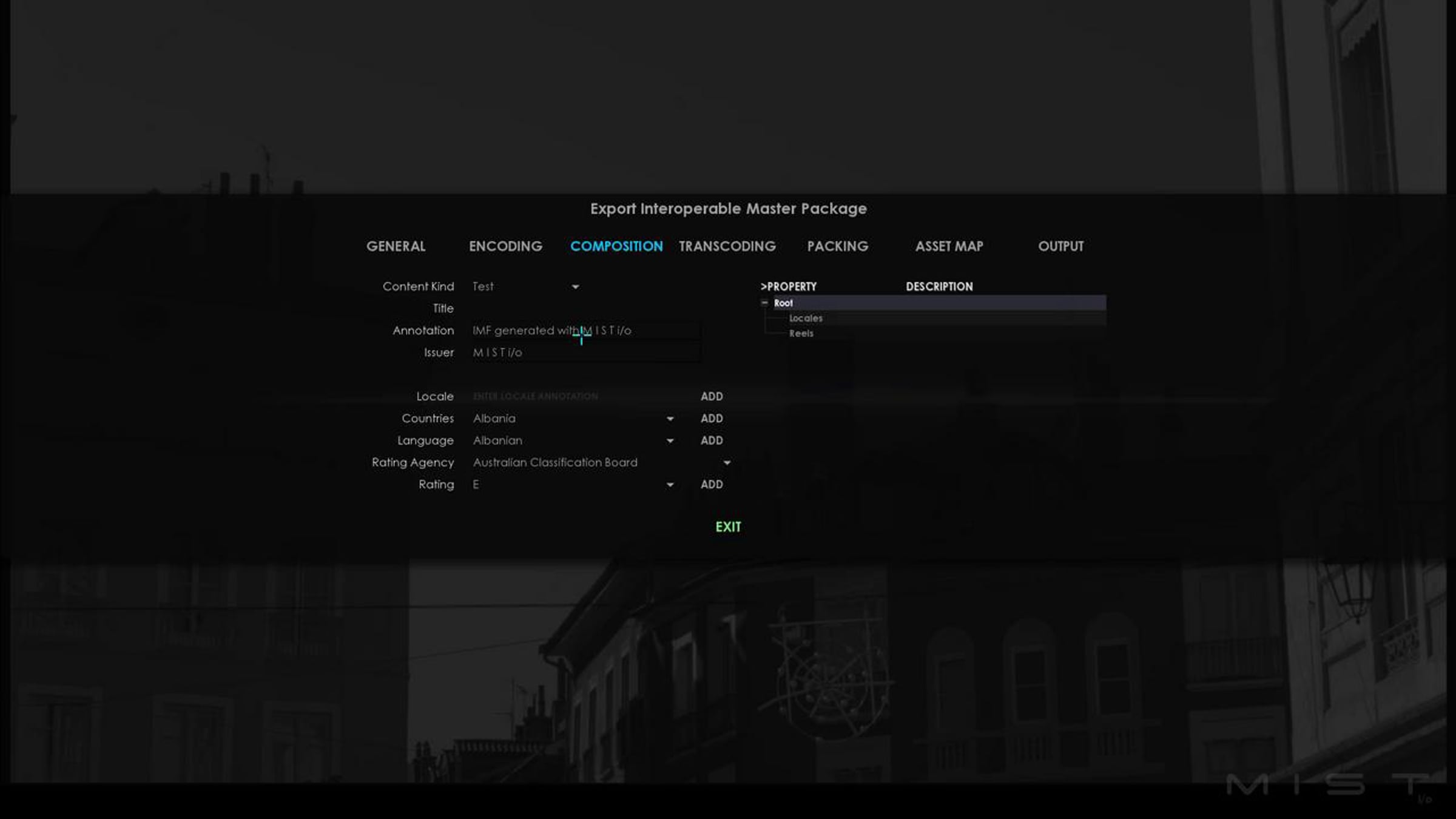The height and width of the screenshot is (819, 1456).
Task: Select Locales in property tree
Action: point(806,318)
